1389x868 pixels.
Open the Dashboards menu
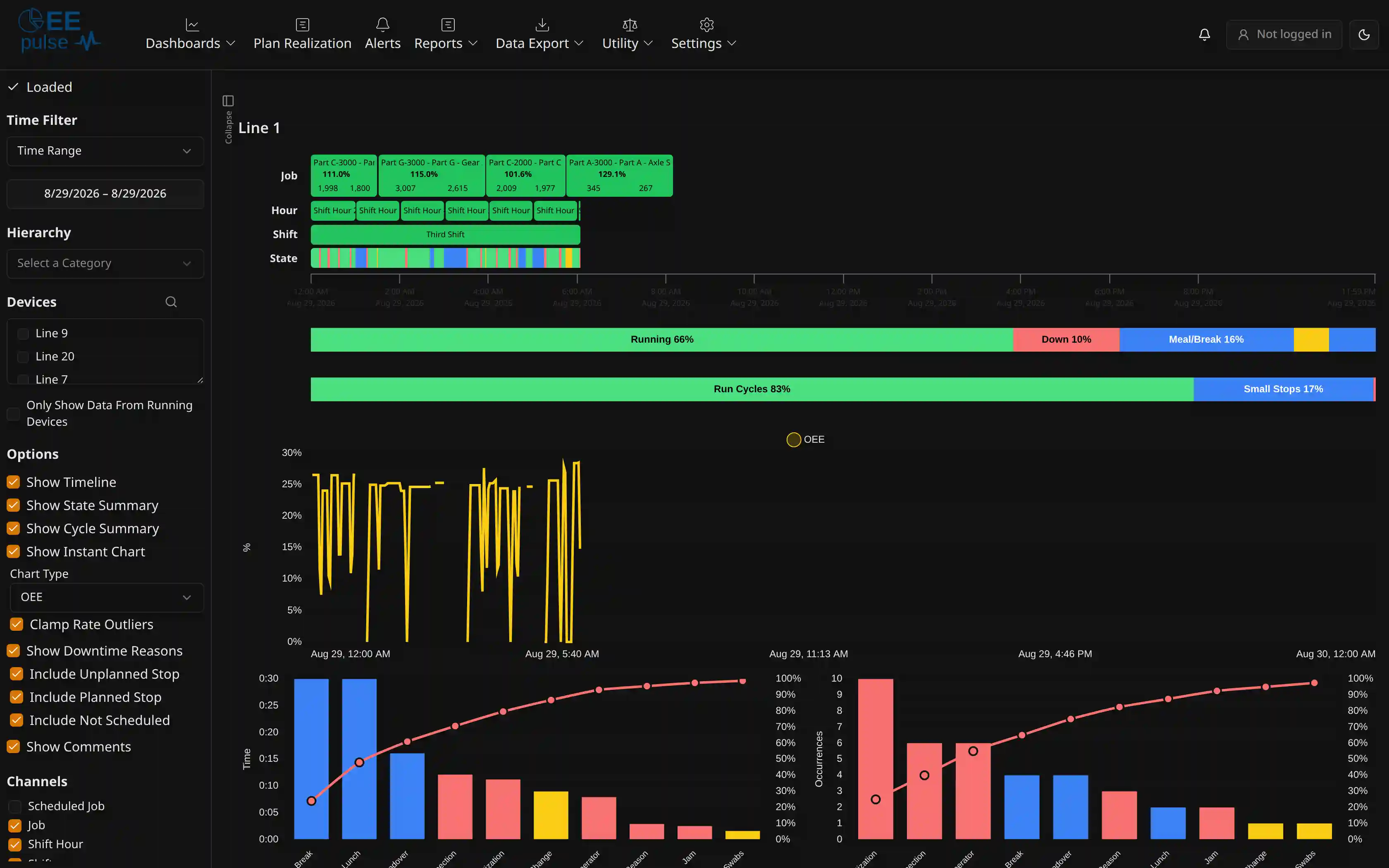click(191, 34)
